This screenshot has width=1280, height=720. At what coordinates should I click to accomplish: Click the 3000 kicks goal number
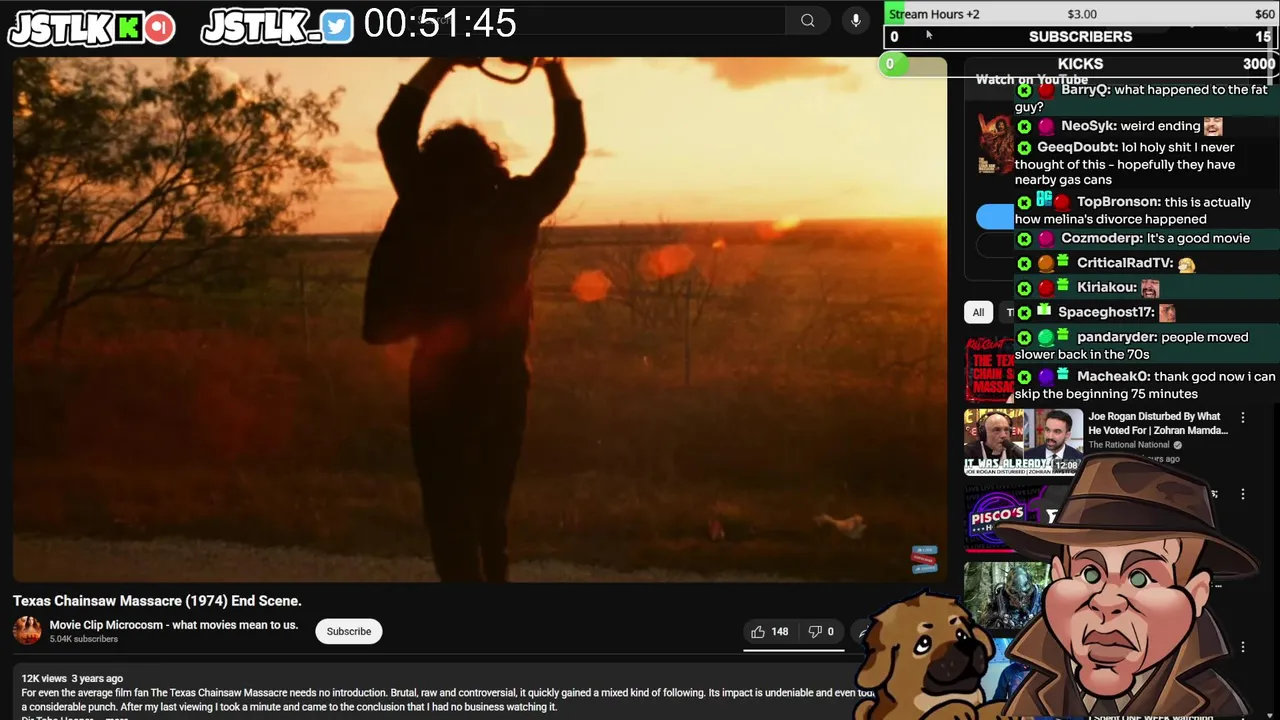pyautogui.click(x=1259, y=64)
